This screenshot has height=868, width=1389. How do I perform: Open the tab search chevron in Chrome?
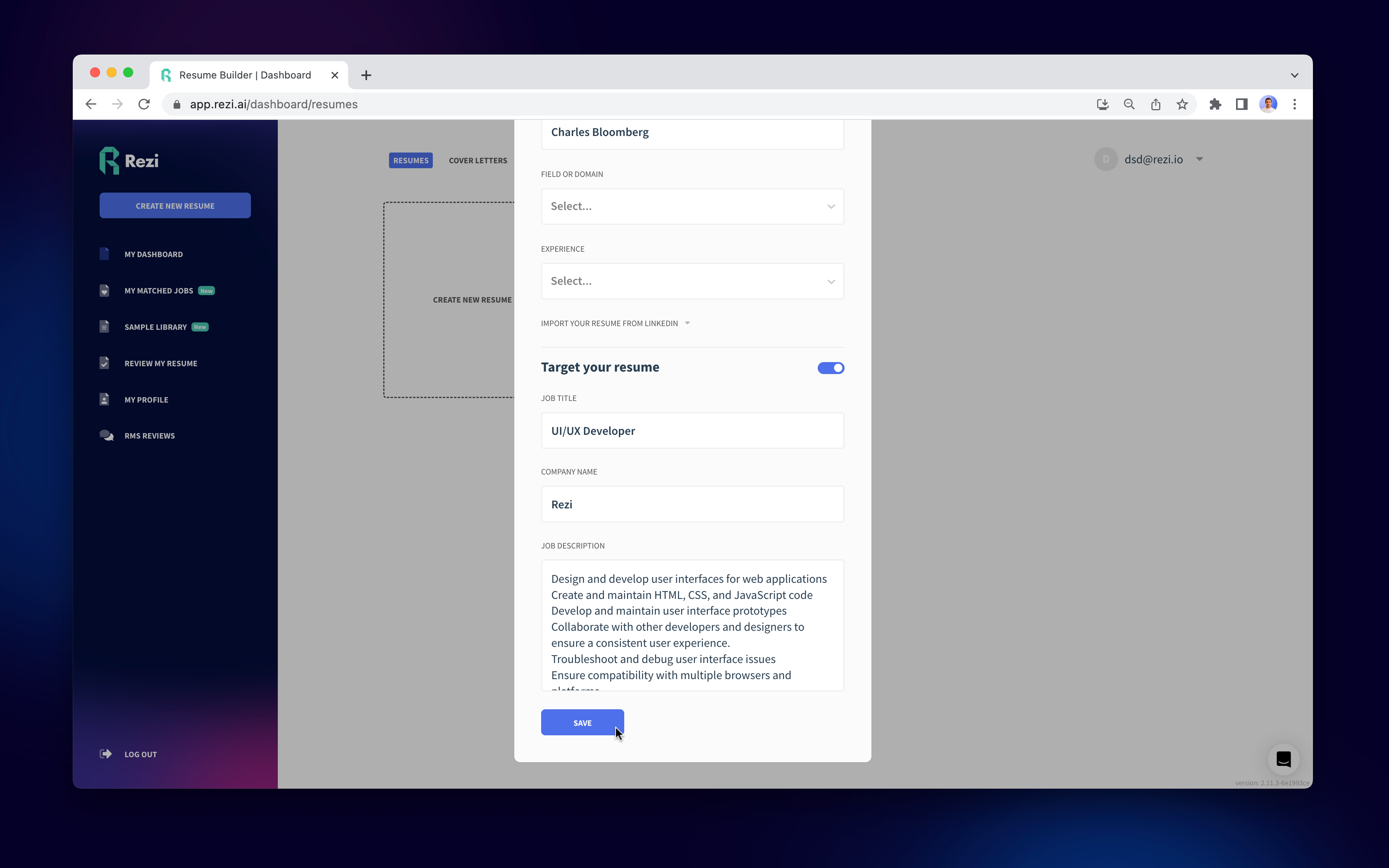(1294, 75)
